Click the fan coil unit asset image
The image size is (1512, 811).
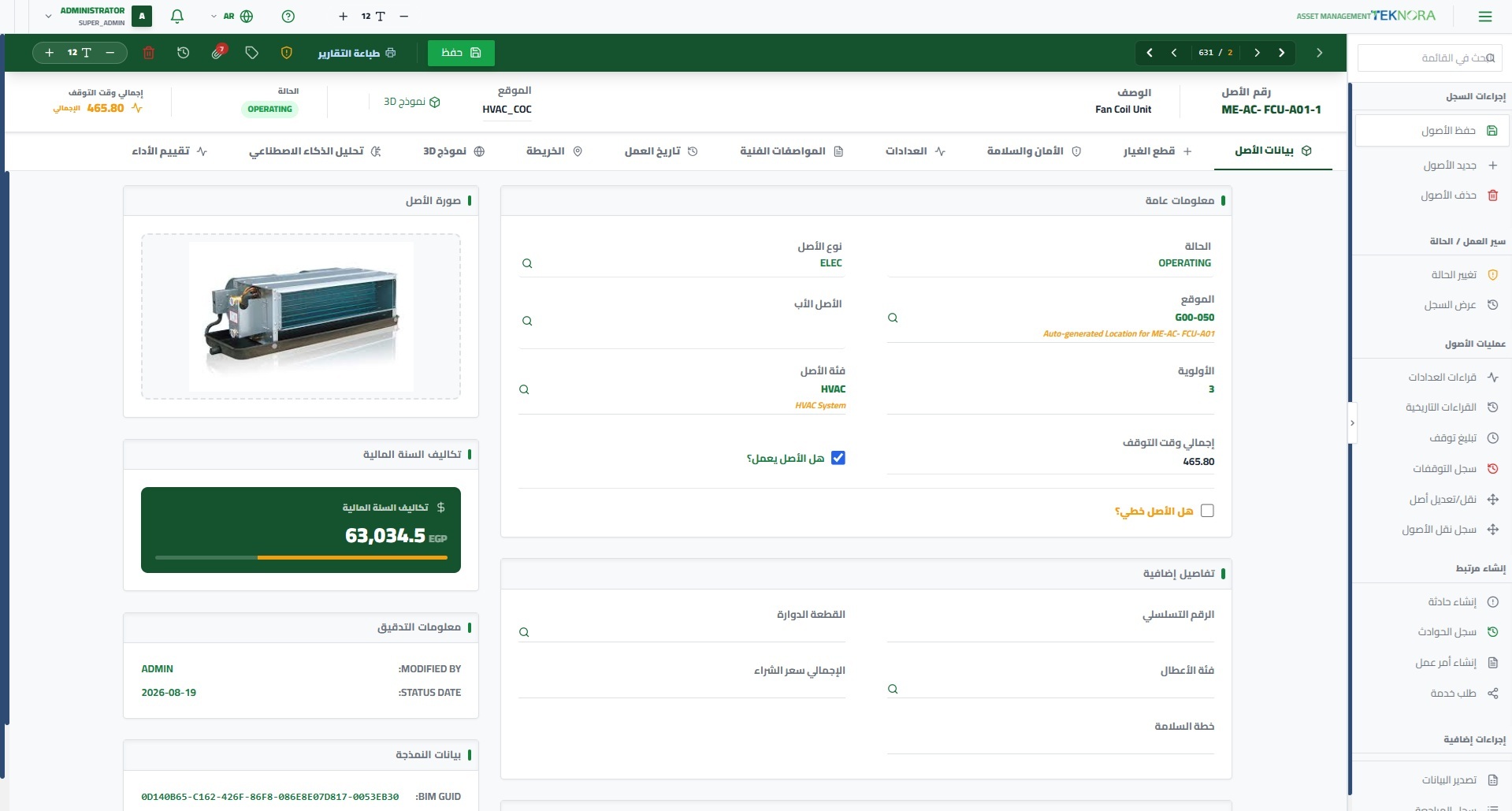301,316
